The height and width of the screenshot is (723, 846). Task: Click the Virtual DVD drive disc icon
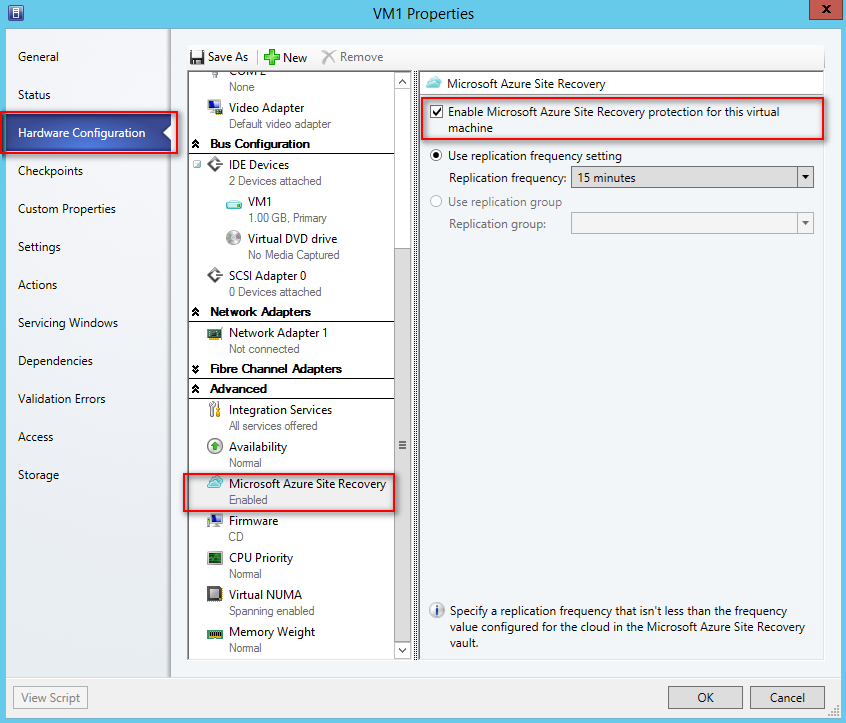pyautogui.click(x=234, y=238)
